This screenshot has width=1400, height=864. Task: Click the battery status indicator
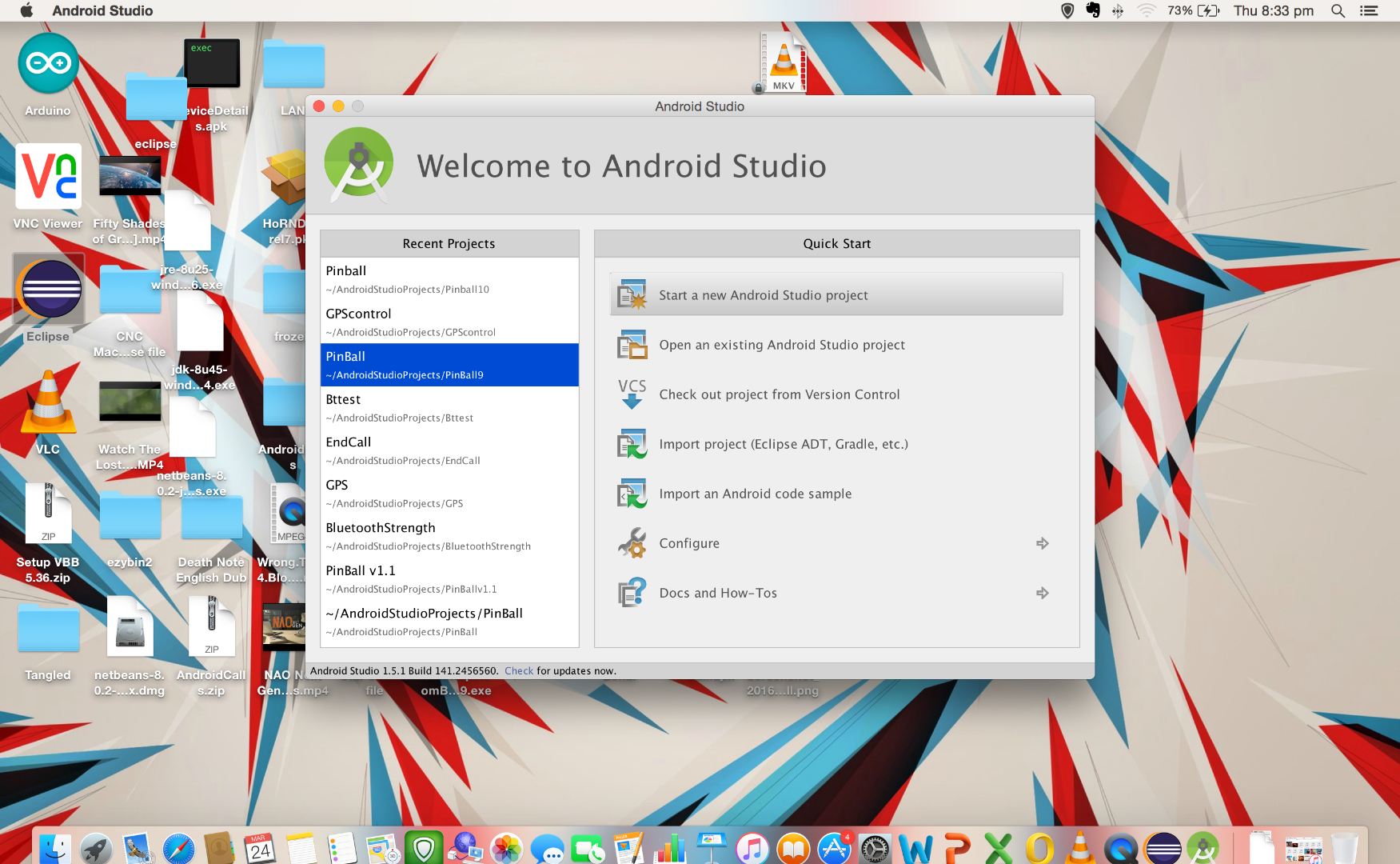[1193, 10]
